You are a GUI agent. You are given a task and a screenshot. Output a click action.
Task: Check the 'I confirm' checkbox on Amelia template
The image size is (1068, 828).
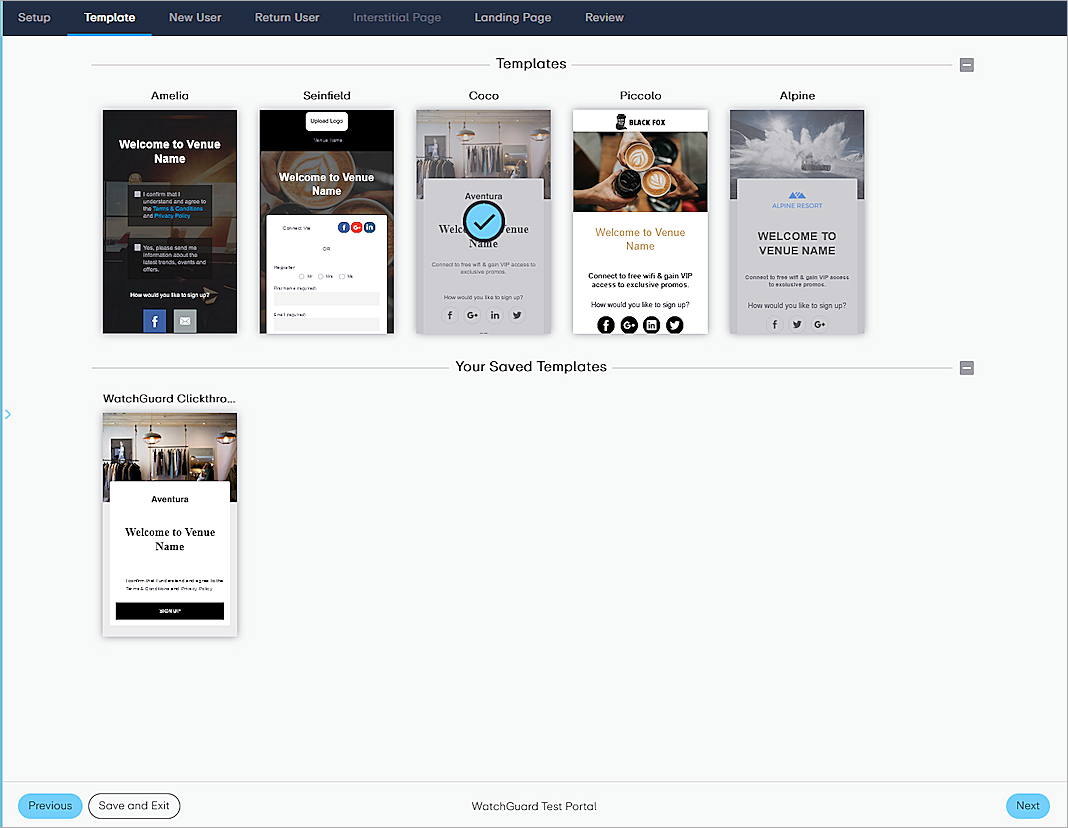click(137, 192)
